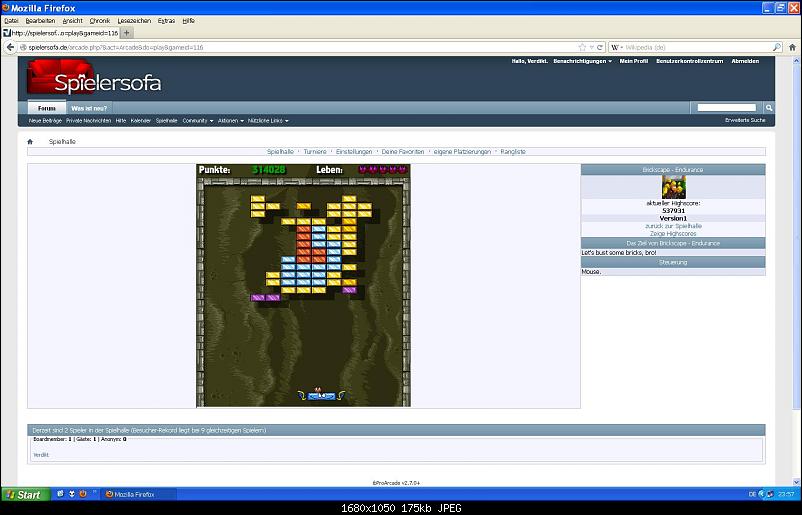This screenshot has width=802, height=515.
Task: Click the Firefox quick launch icon in taskbar
Action: pyautogui.click(x=82, y=494)
